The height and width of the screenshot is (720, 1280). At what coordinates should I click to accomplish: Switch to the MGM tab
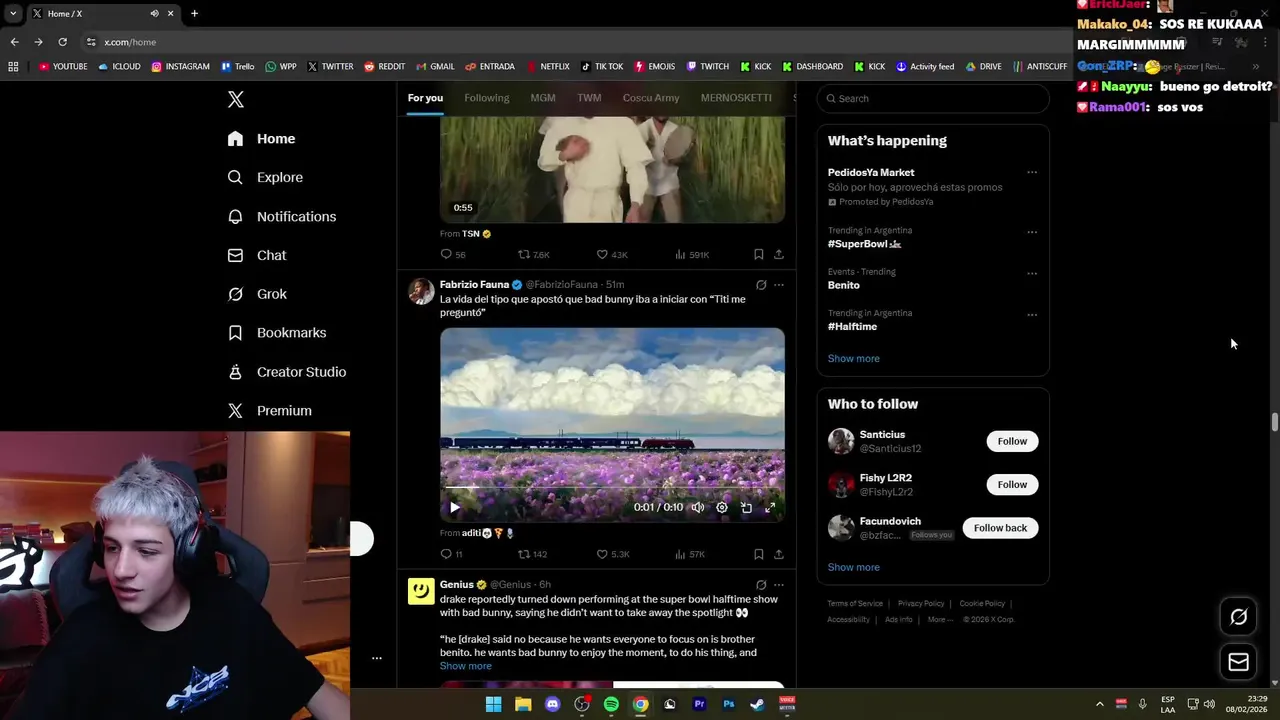click(x=543, y=98)
